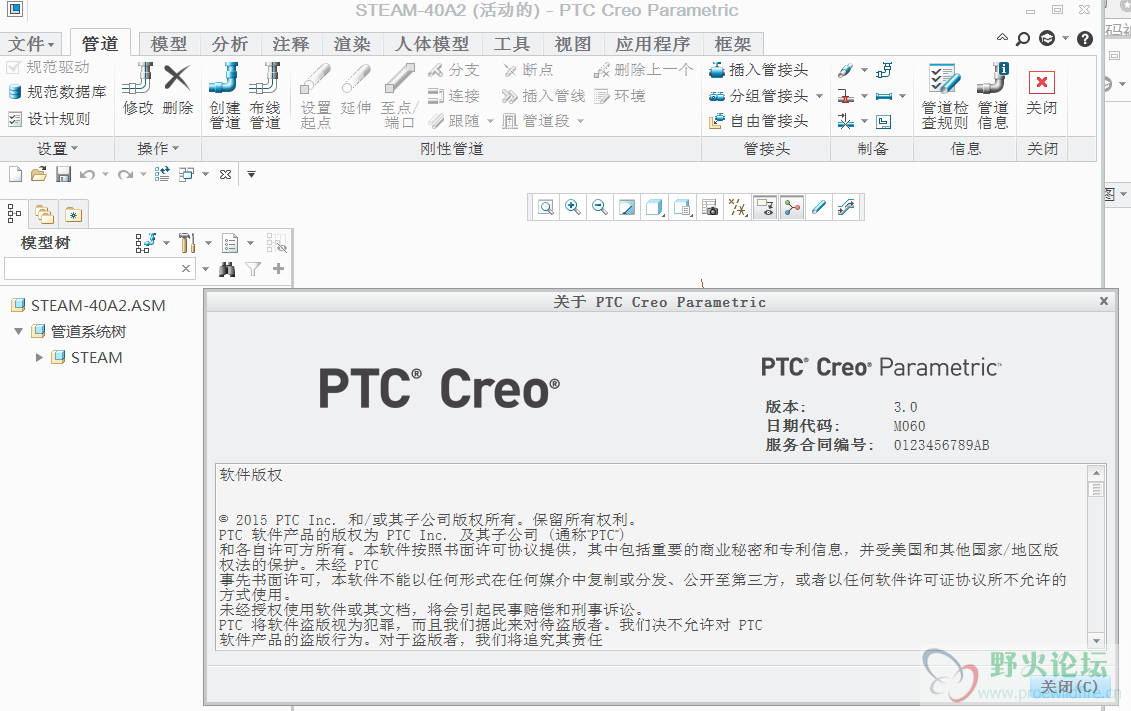
Task: Click the Save disk icon
Action: coord(63,174)
